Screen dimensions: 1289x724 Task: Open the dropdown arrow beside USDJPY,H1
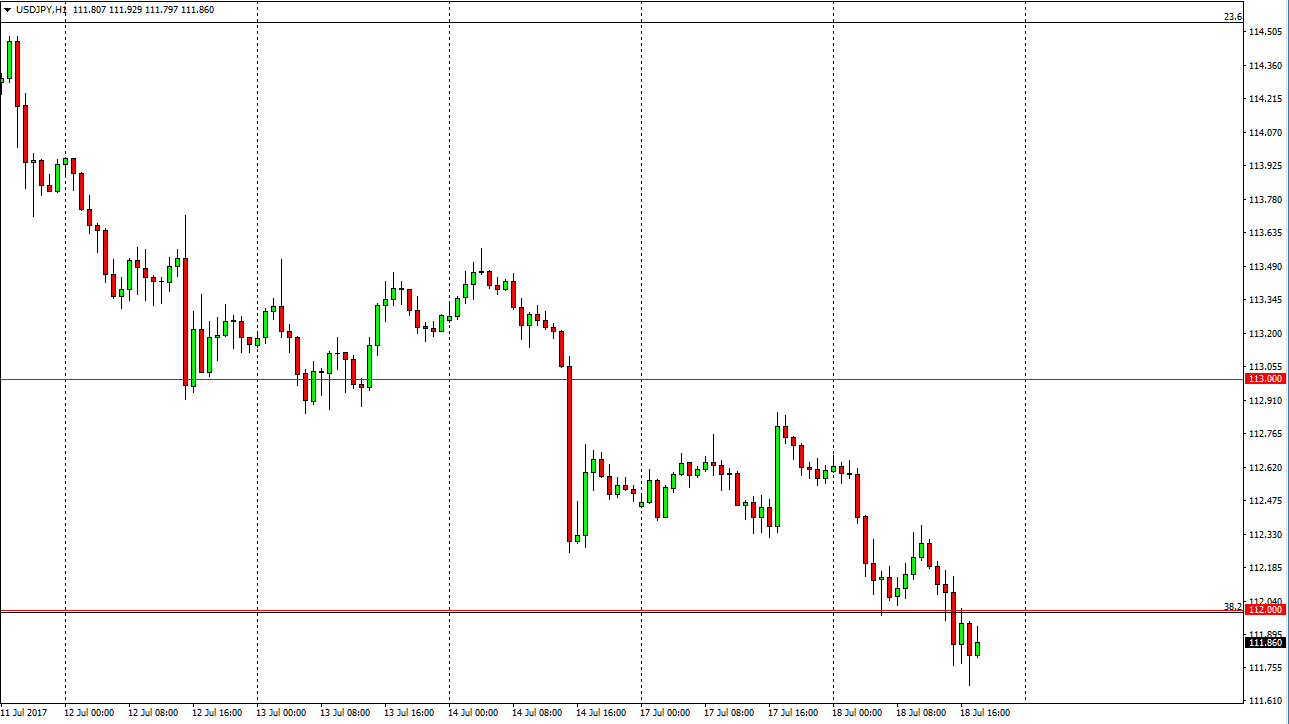point(8,10)
